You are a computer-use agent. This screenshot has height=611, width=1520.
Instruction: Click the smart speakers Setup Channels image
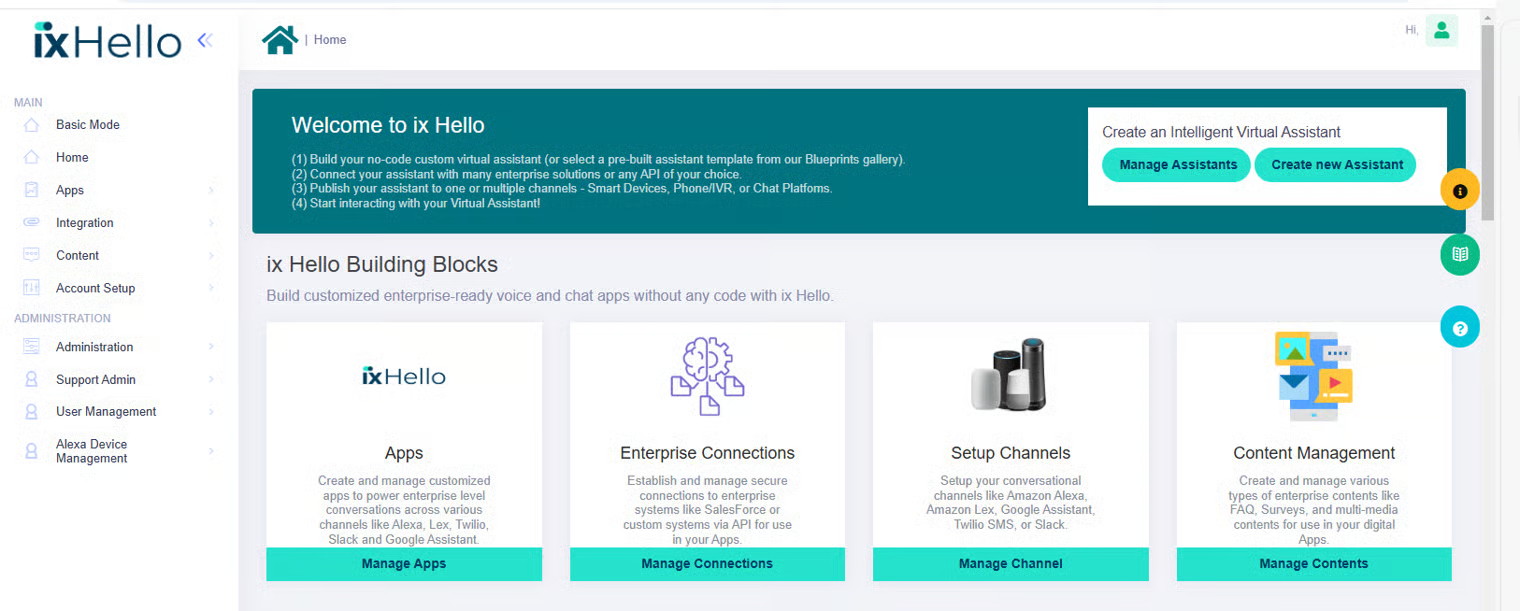point(1010,375)
